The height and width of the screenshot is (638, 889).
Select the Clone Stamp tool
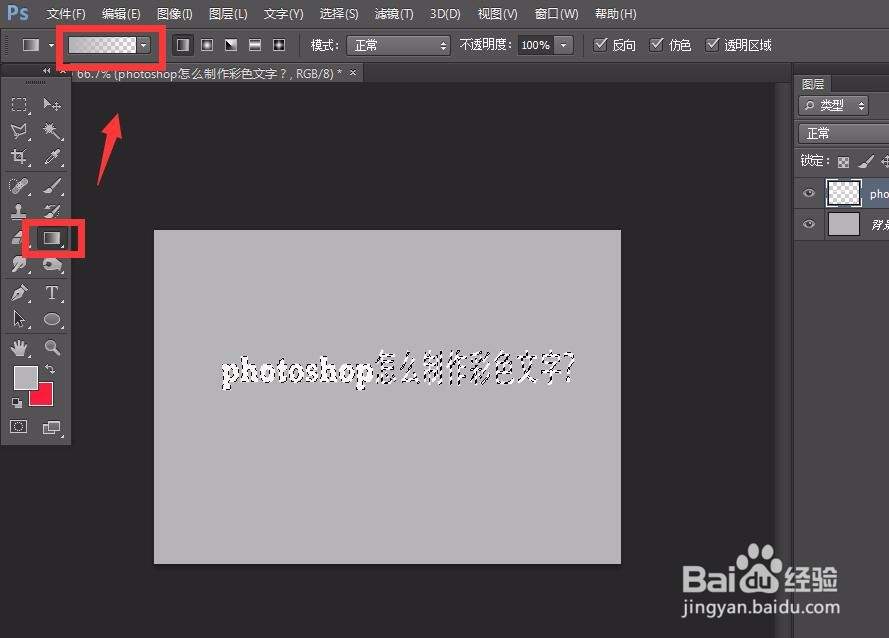[x=19, y=211]
